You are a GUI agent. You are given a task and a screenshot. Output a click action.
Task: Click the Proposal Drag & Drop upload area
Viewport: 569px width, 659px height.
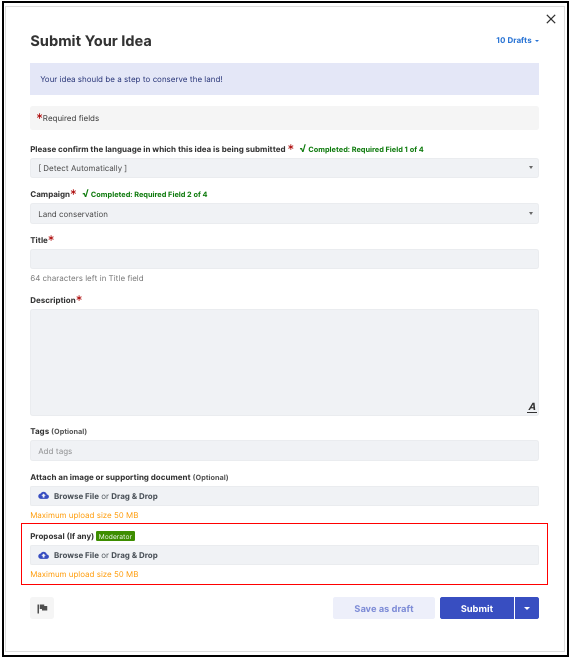284,555
